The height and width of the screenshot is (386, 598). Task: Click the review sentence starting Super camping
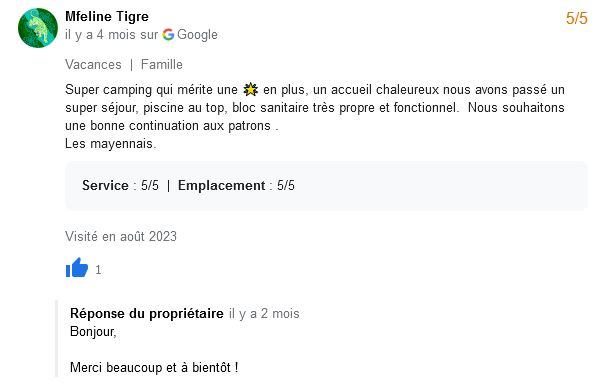(315, 108)
